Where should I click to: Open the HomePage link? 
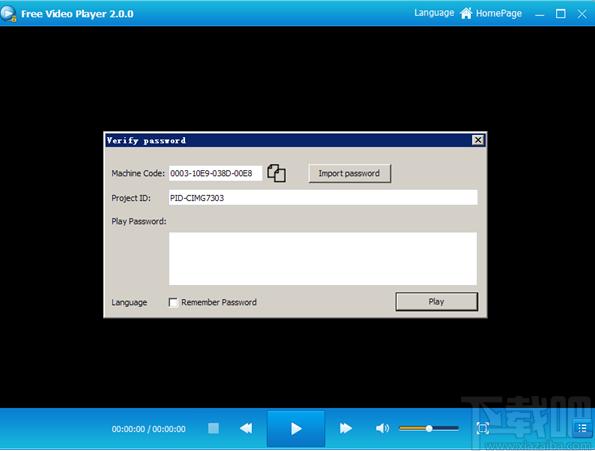[x=499, y=13]
